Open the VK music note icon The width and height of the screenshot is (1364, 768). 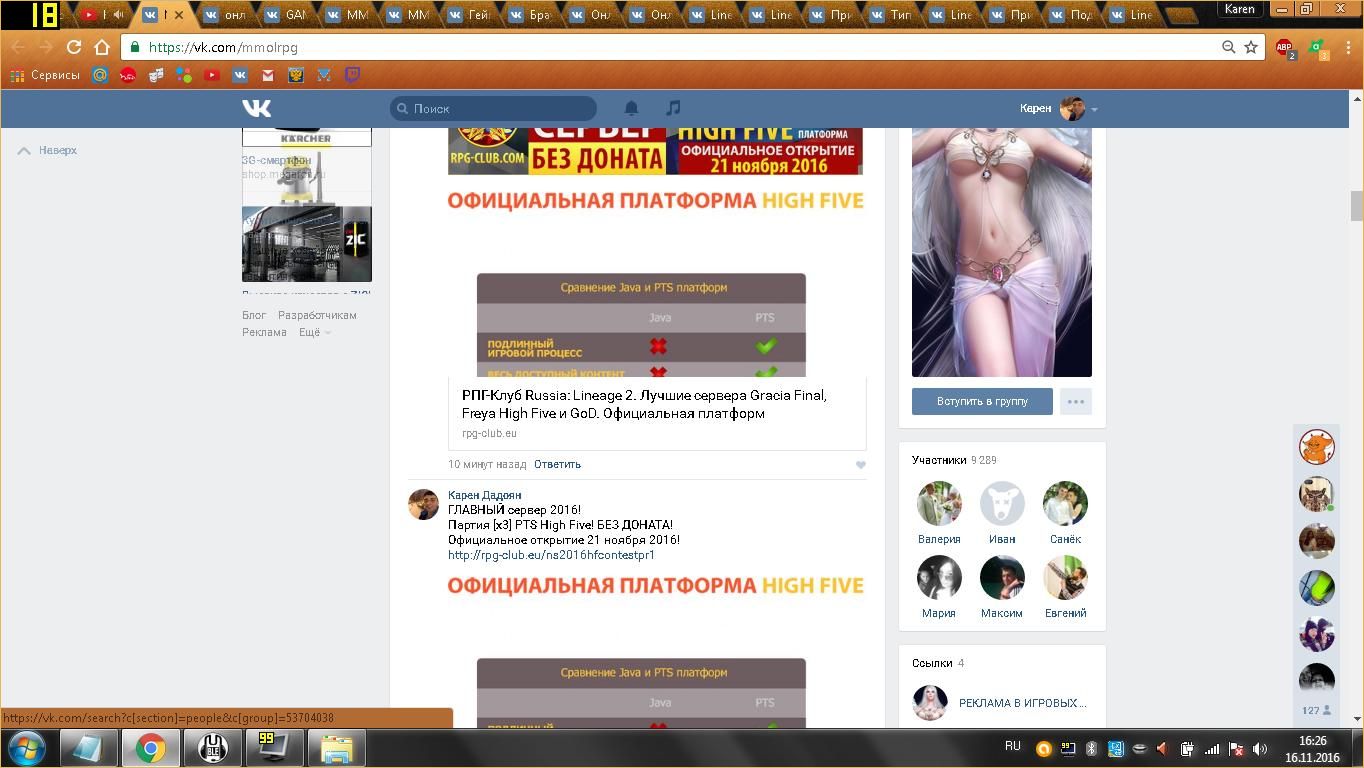(x=673, y=108)
